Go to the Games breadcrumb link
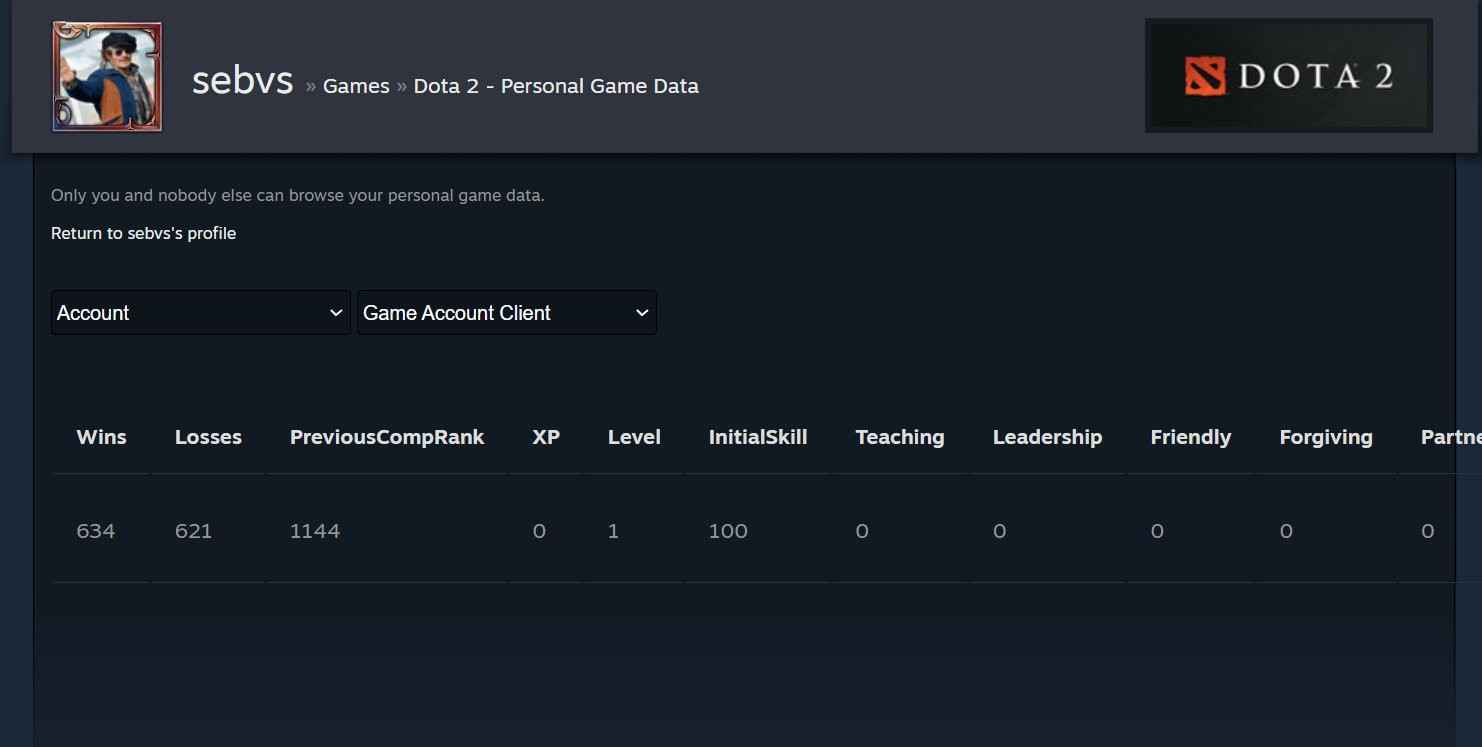Viewport: 1482px width, 747px height. click(x=356, y=86)
